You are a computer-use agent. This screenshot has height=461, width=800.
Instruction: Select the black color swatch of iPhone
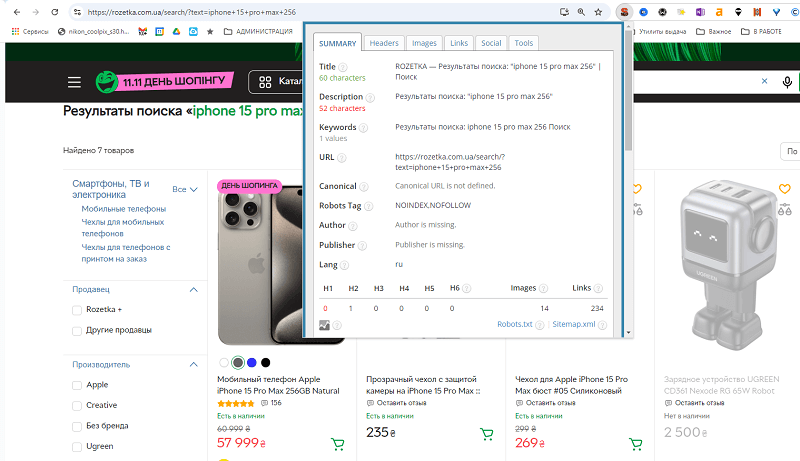pos(265,363)
